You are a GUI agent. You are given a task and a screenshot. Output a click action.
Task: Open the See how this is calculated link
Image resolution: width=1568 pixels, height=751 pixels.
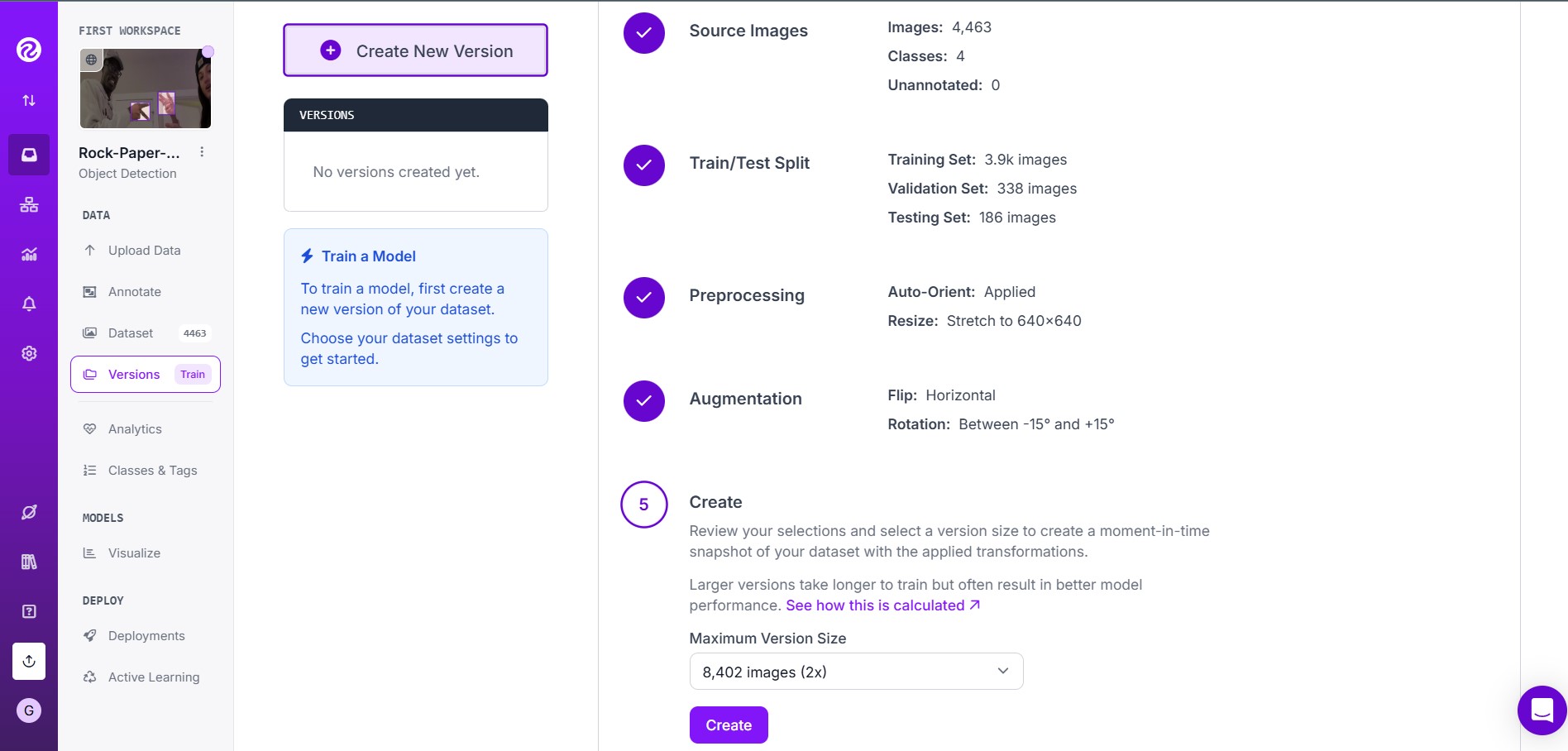[x=876, y=605]
